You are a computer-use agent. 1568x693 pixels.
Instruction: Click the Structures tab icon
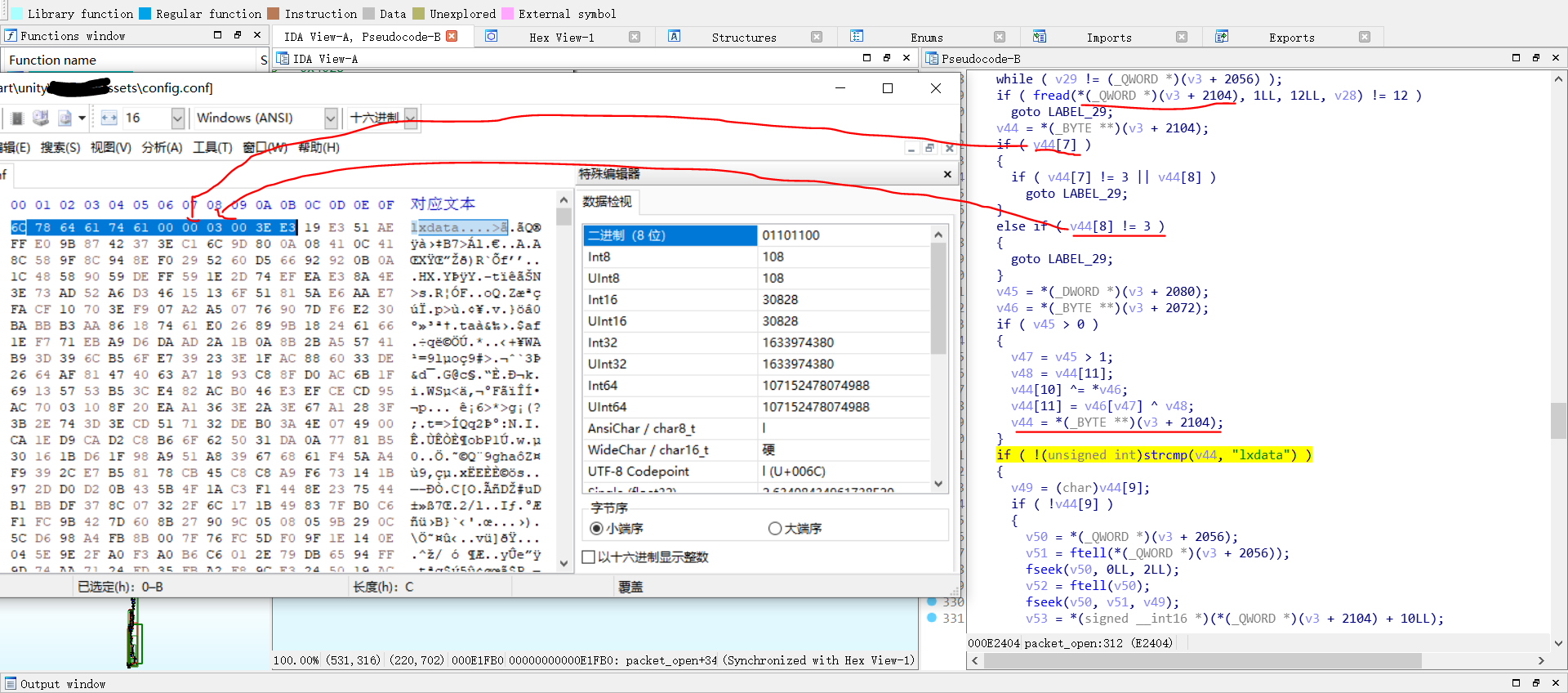coord(674,37)
